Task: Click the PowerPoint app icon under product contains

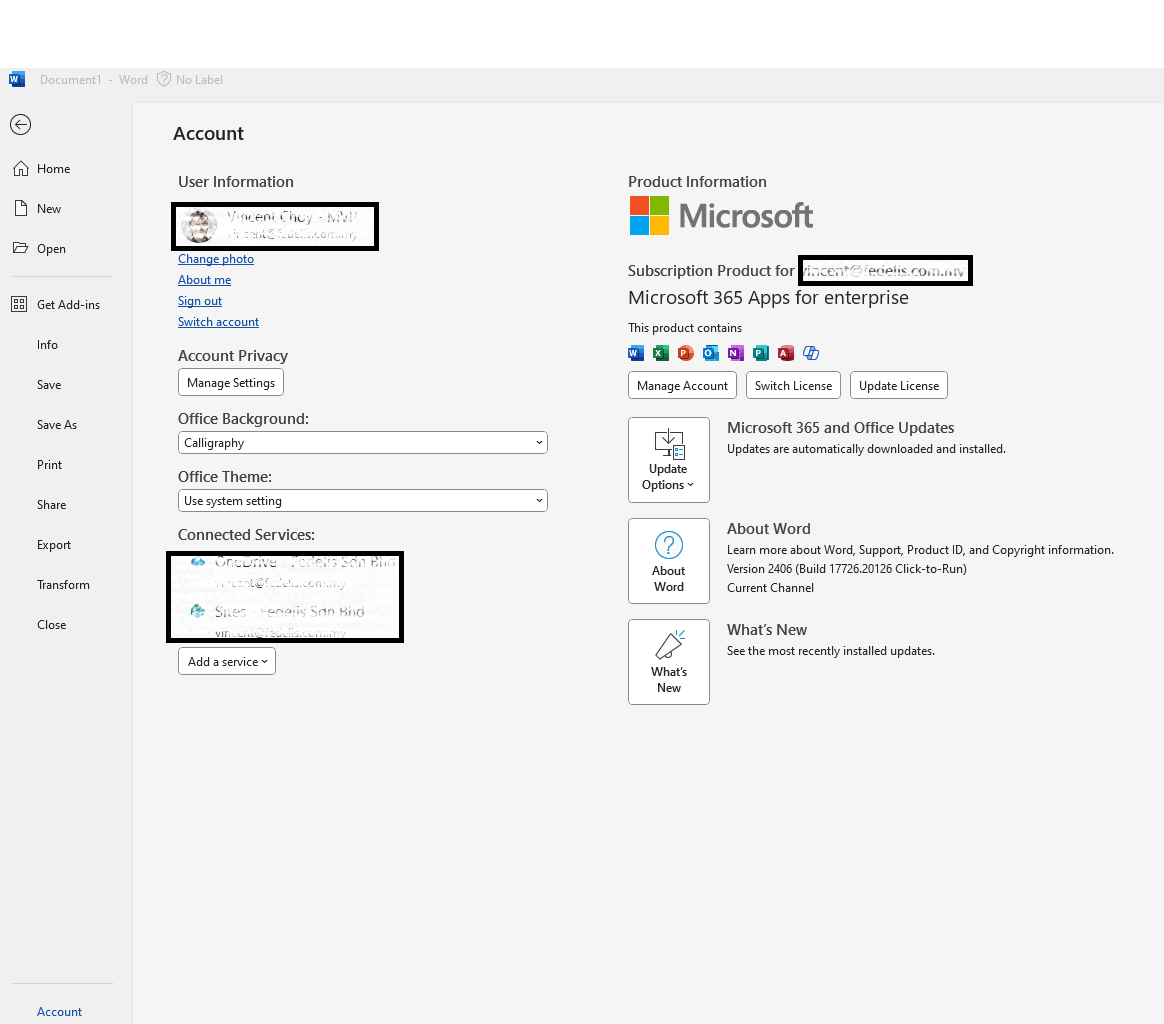Action: 686,353
